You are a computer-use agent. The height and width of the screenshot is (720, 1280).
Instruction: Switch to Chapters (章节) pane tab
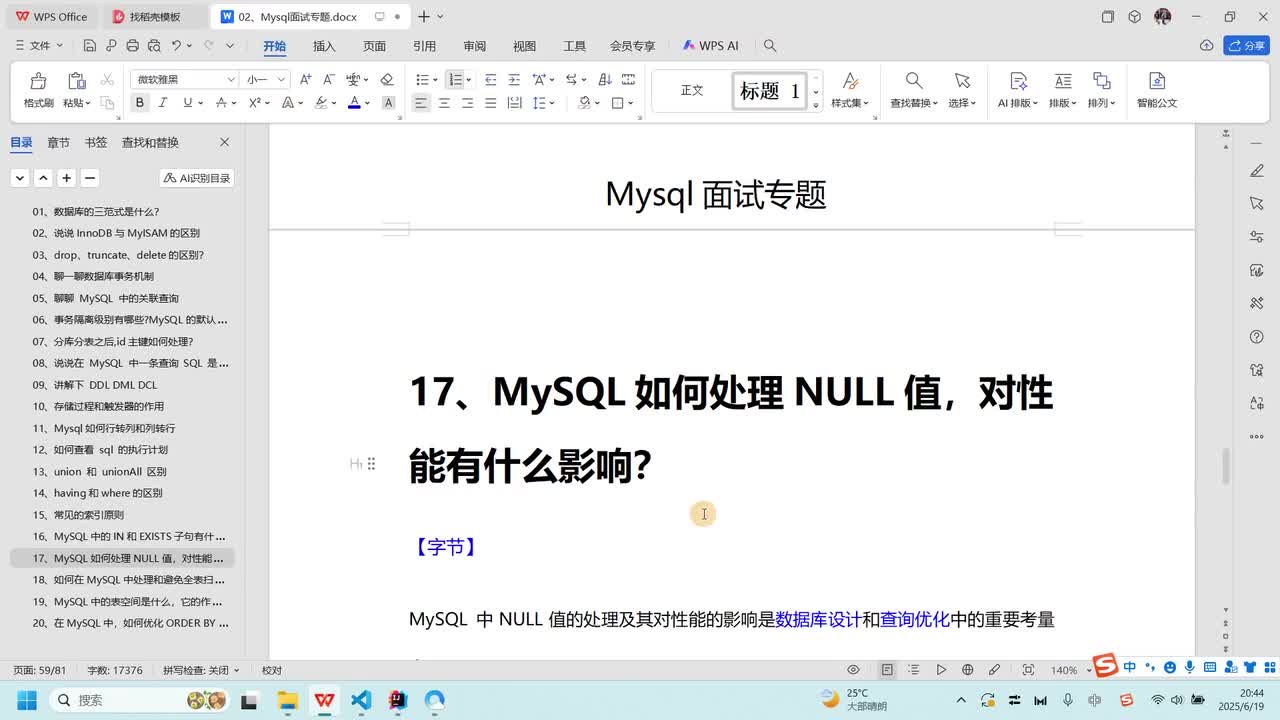click(58, 143)
